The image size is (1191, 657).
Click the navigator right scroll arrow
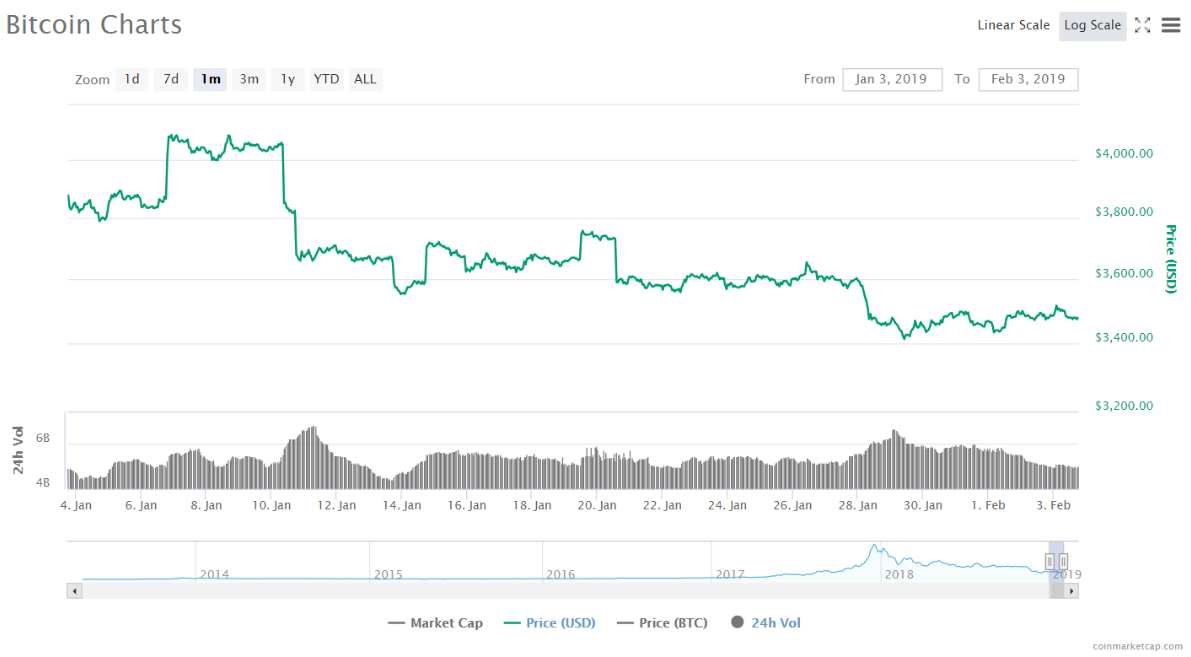click(x=1071, y=591)
